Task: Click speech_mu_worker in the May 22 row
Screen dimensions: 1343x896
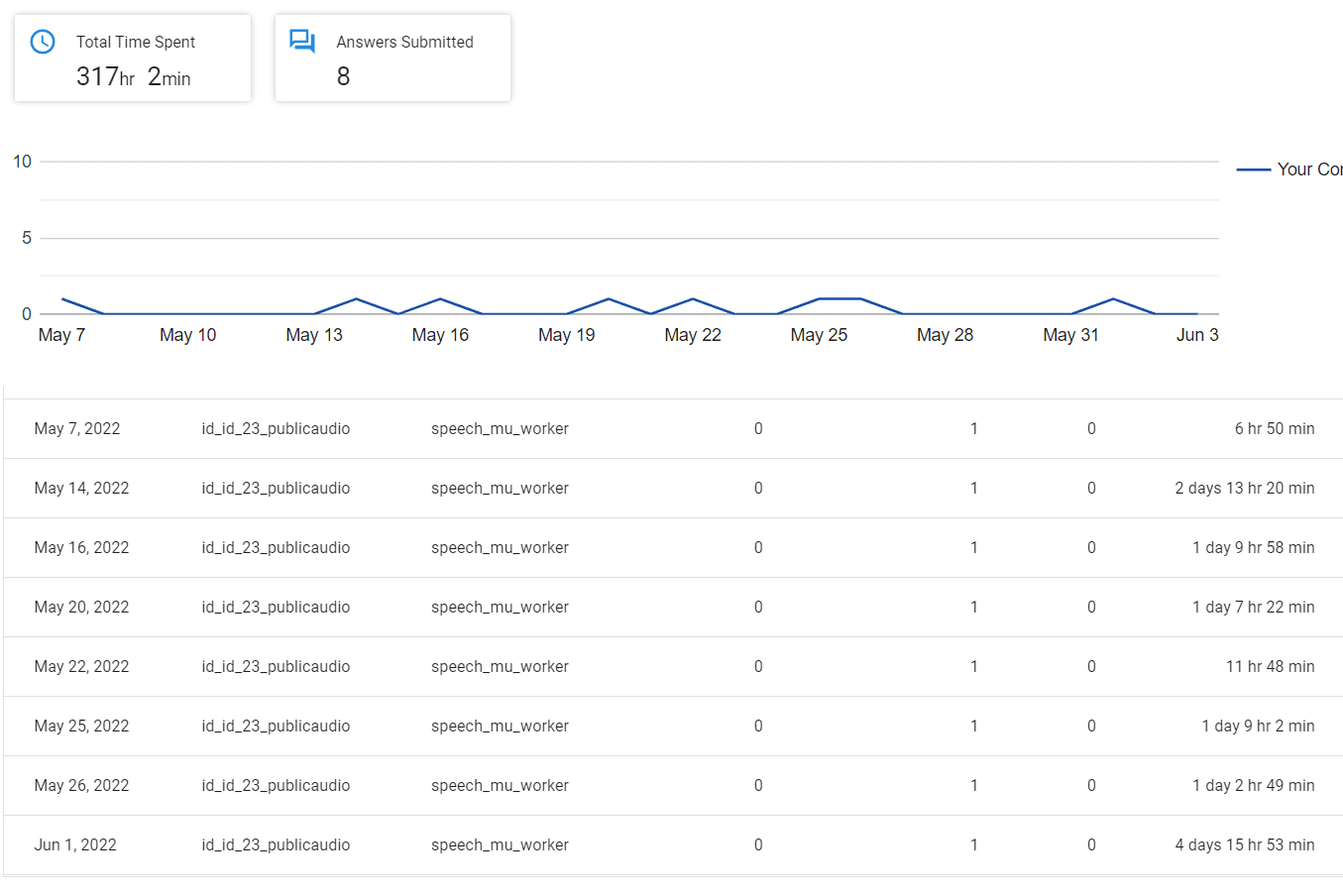Action: click(500, 667)
